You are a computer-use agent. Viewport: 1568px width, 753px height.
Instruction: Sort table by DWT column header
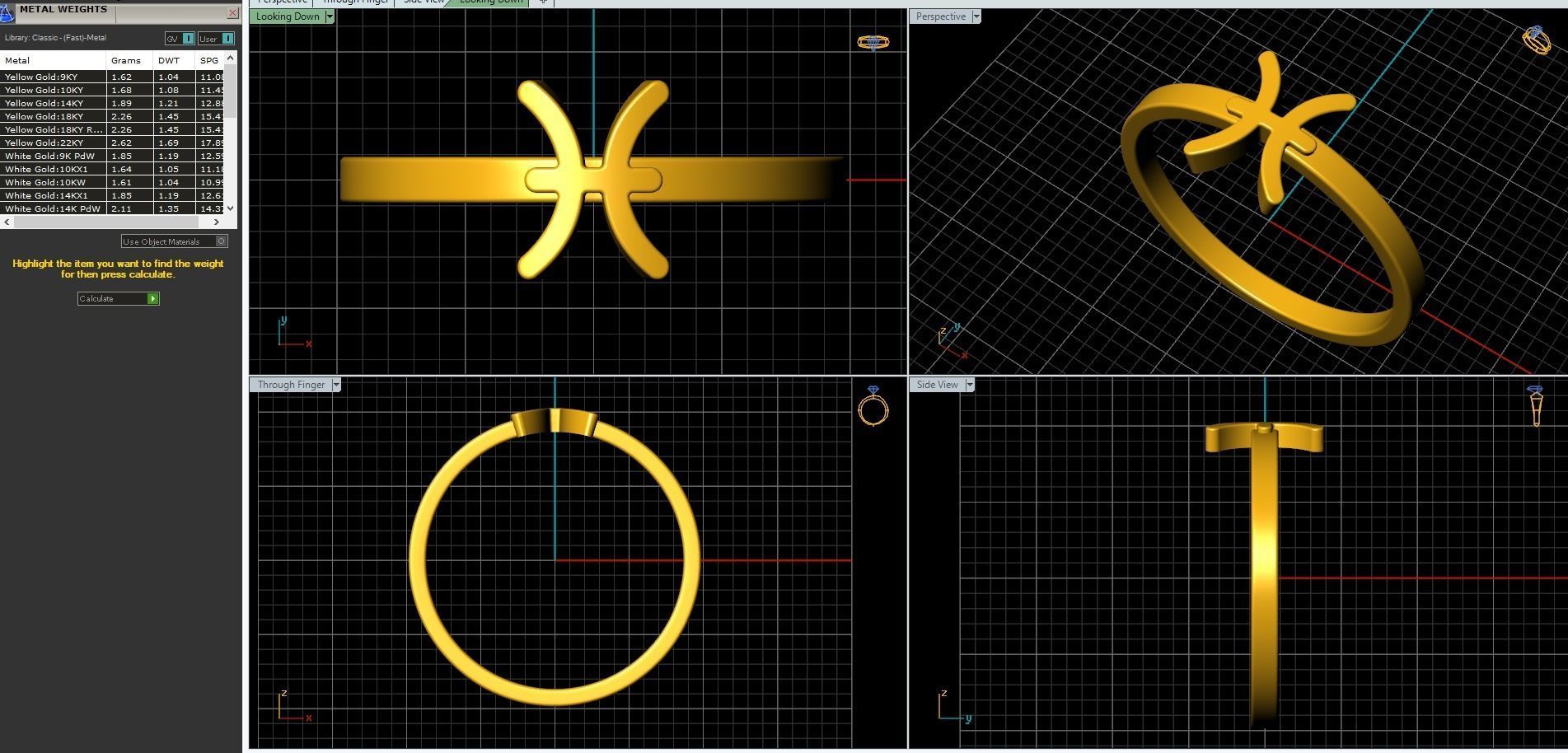click(174, 60)
